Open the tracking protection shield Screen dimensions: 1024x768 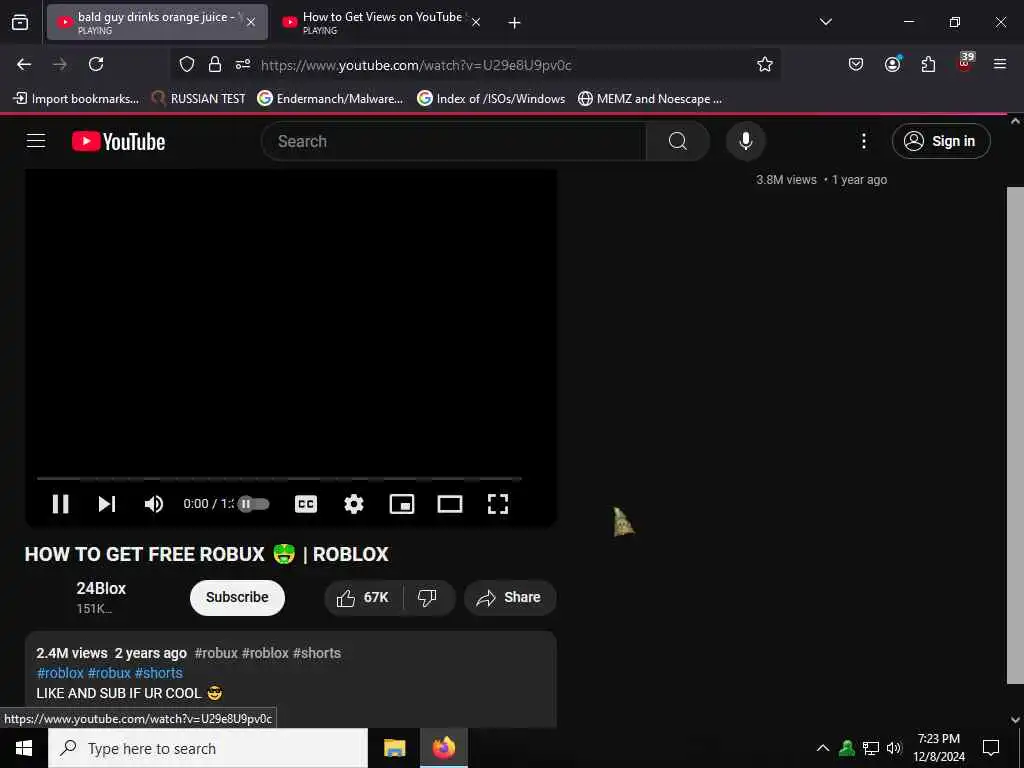tap(187, 64)
